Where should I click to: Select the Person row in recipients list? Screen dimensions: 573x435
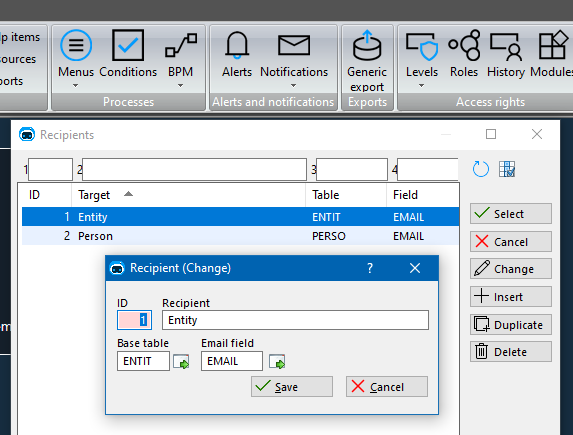tap(240, 236)
